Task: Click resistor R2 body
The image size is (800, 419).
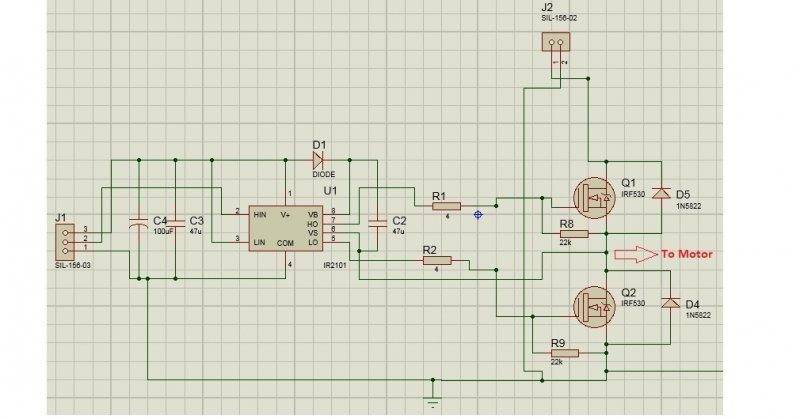Action: [437, 261]
